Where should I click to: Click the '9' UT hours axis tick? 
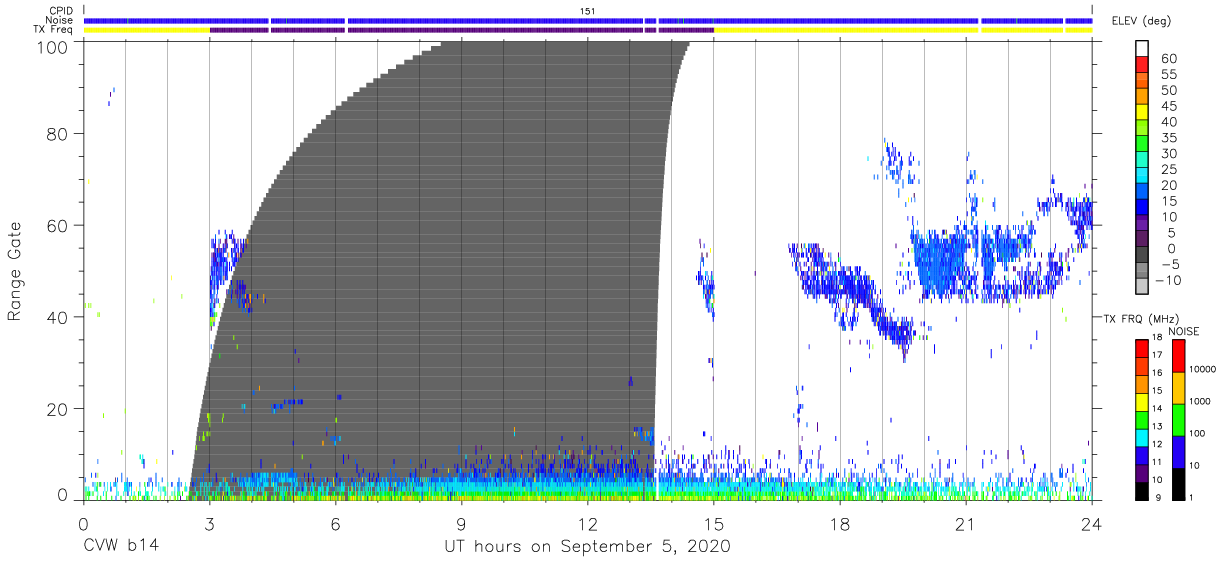click(461, 523)
